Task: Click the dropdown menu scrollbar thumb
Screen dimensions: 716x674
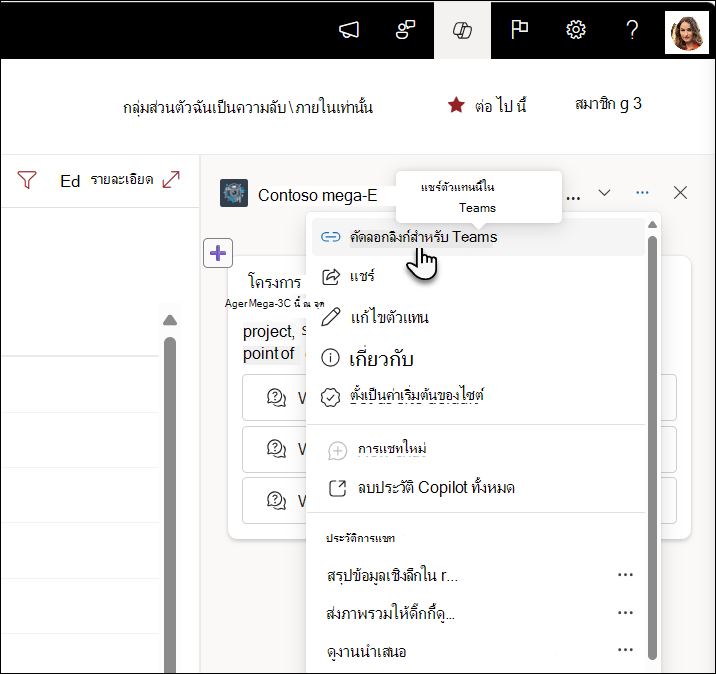Action: (653, 448)
